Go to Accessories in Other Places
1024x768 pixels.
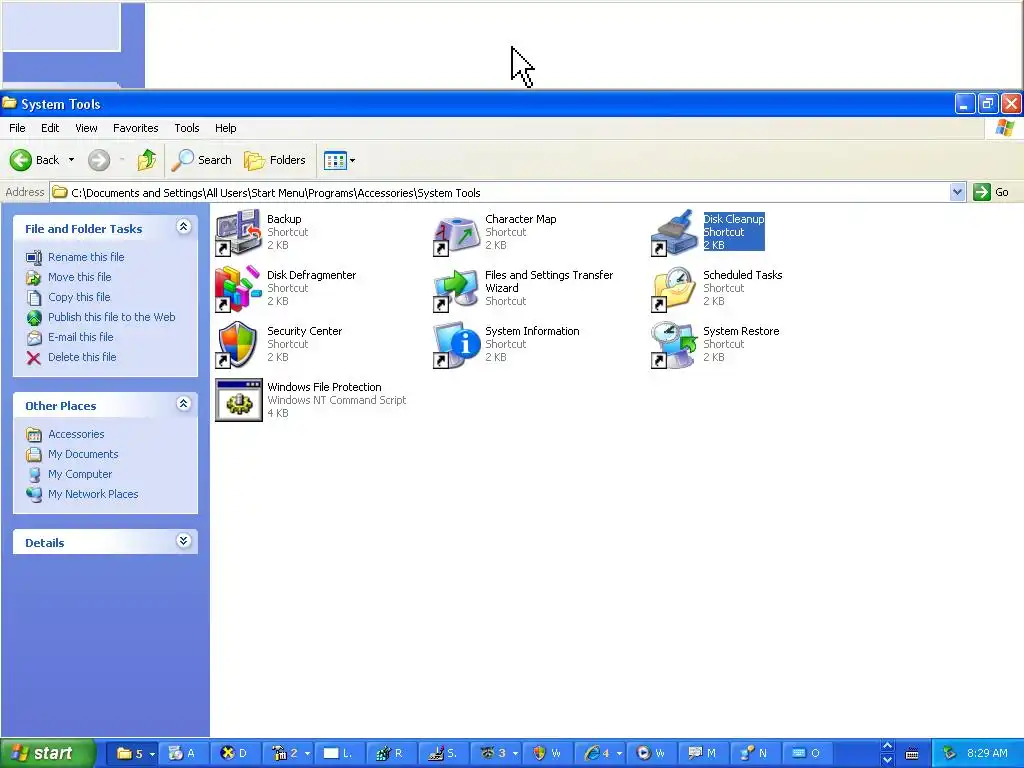click(76, 434)
